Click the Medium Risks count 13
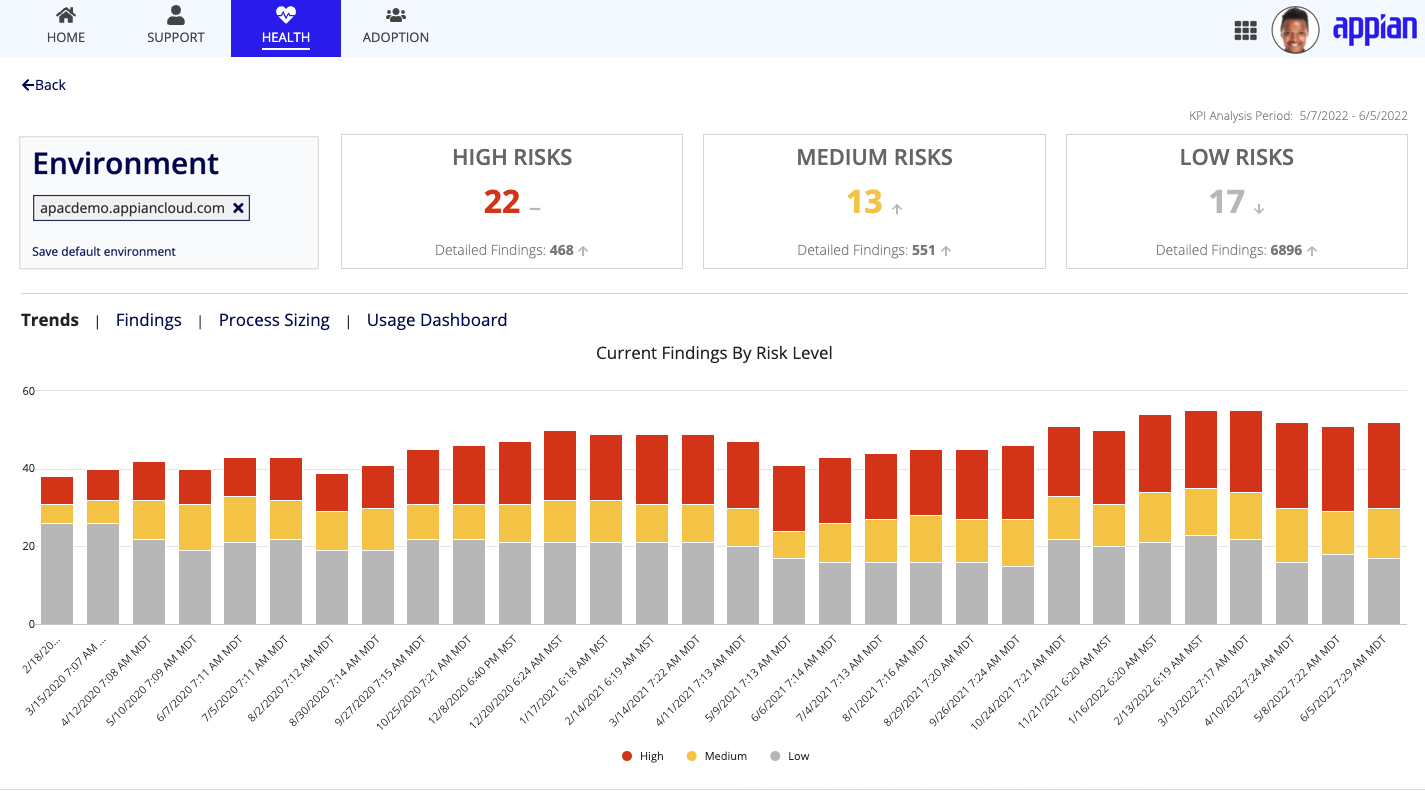This screenshot has width=1425, height=791. (865, 202)
